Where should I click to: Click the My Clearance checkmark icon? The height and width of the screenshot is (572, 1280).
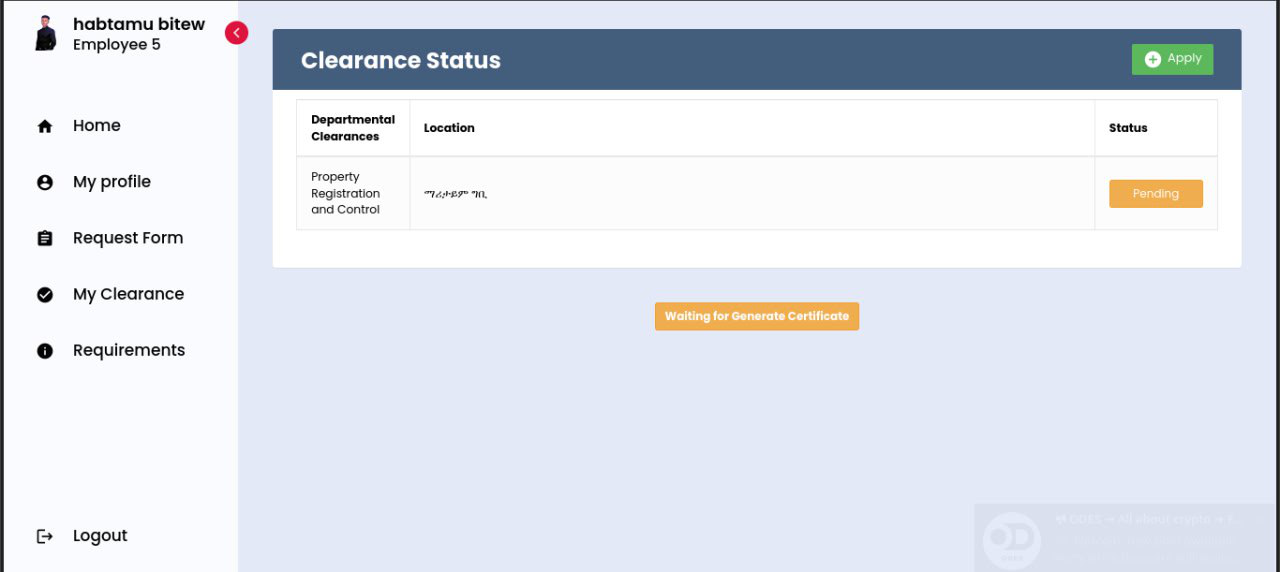[x=44, y=294]
